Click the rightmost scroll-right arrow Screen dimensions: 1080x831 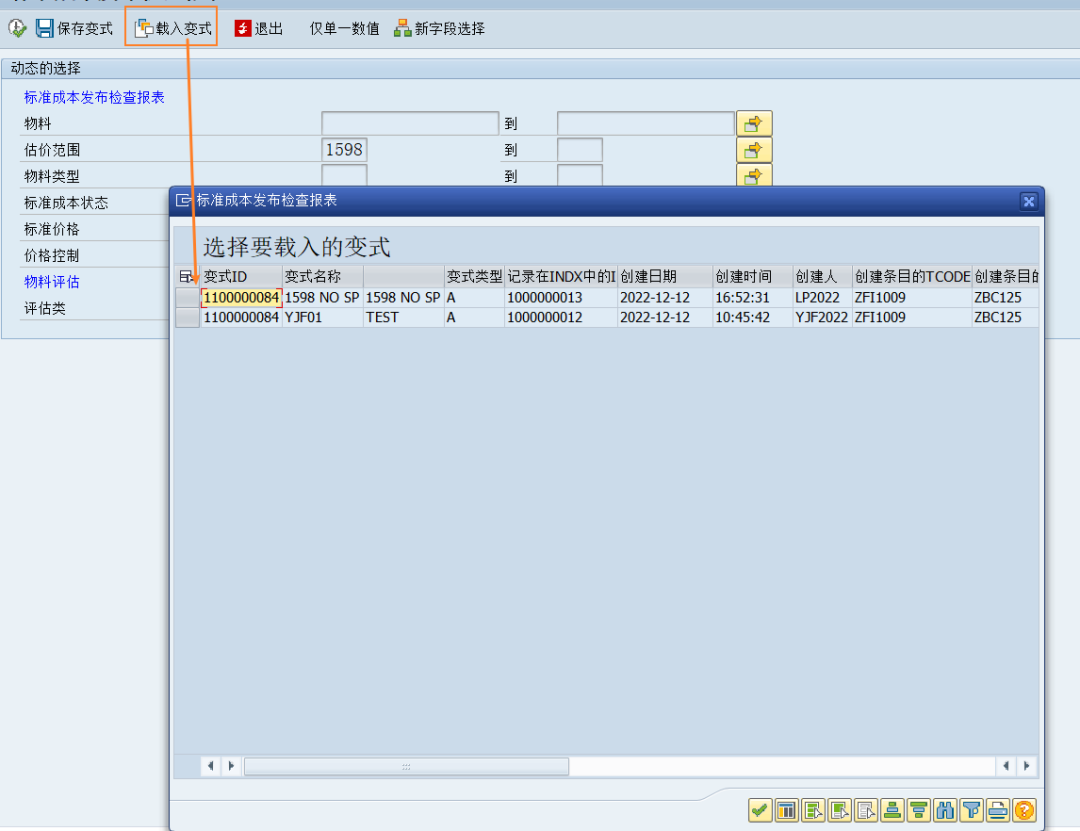coord(1027,766)
